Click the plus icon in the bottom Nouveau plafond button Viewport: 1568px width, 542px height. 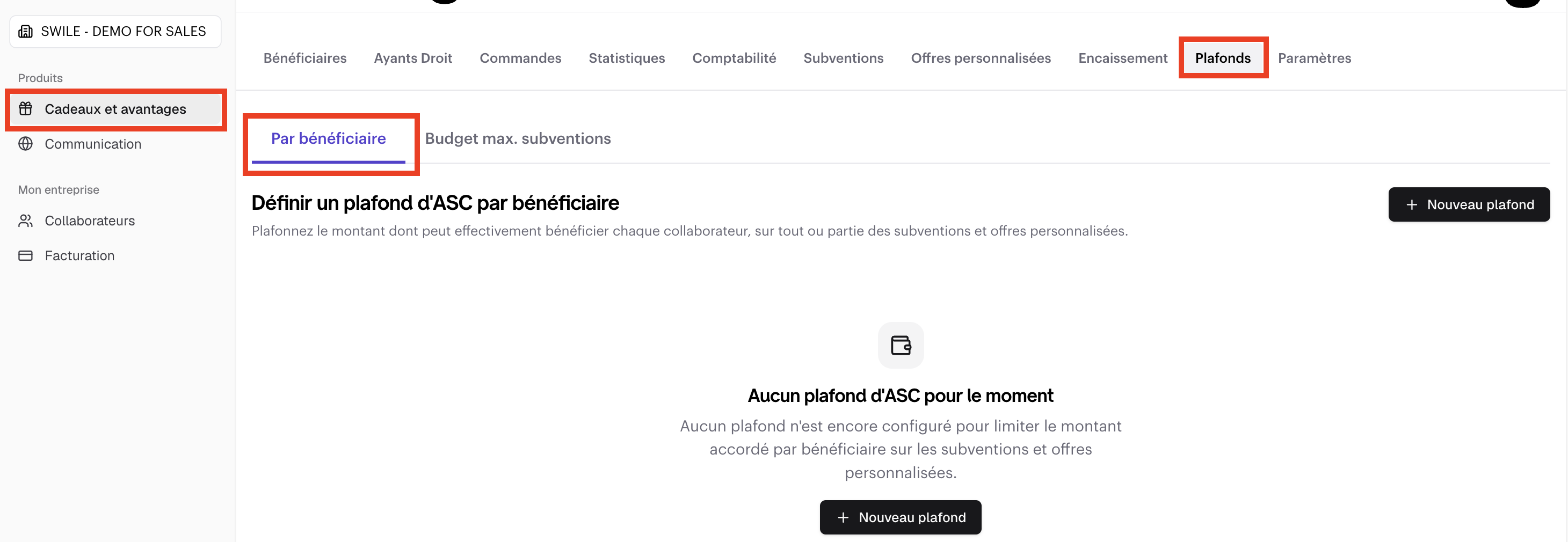pos(843,518)
